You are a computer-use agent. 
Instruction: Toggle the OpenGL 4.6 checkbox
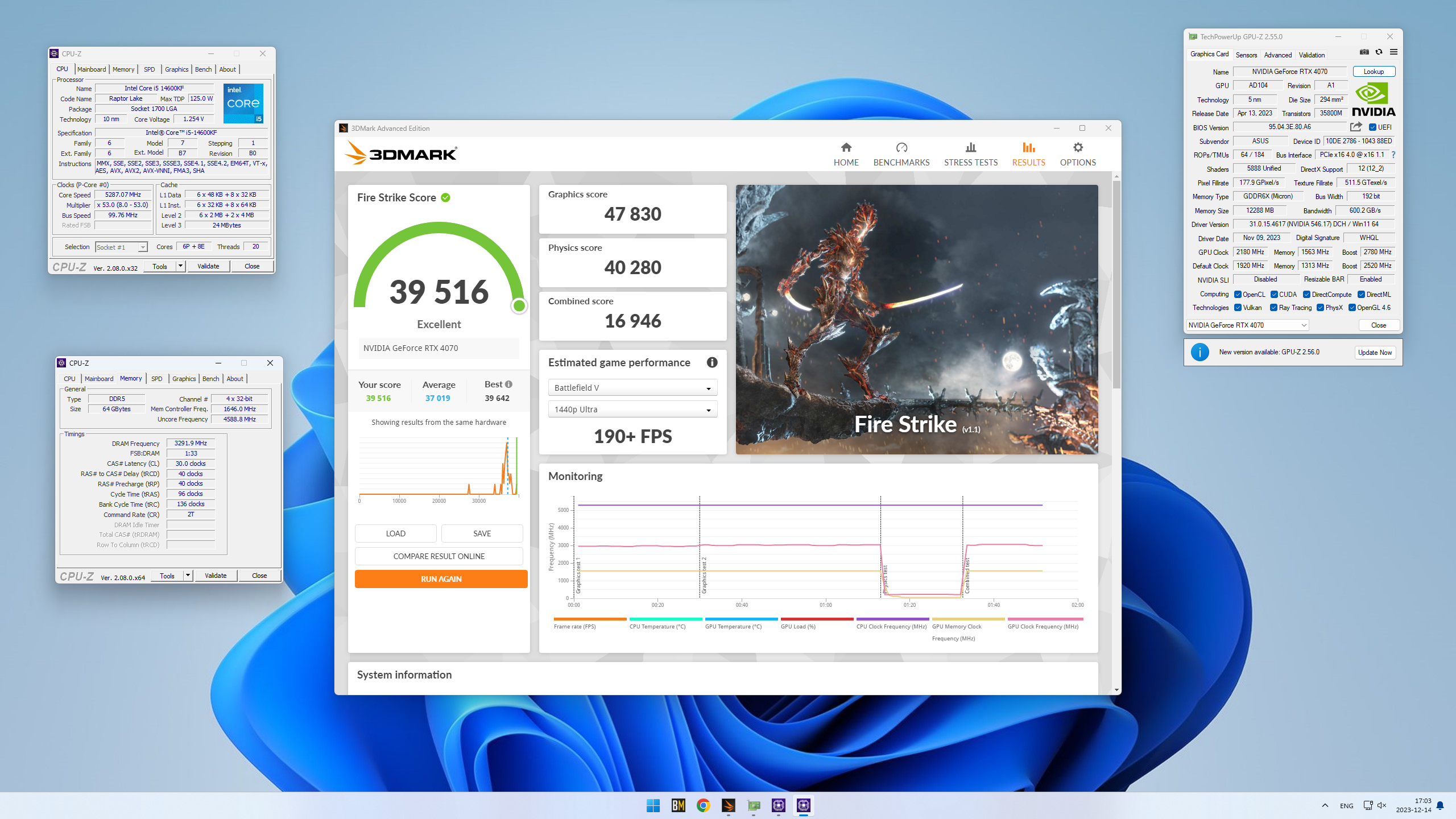(x=1352, y=308)
